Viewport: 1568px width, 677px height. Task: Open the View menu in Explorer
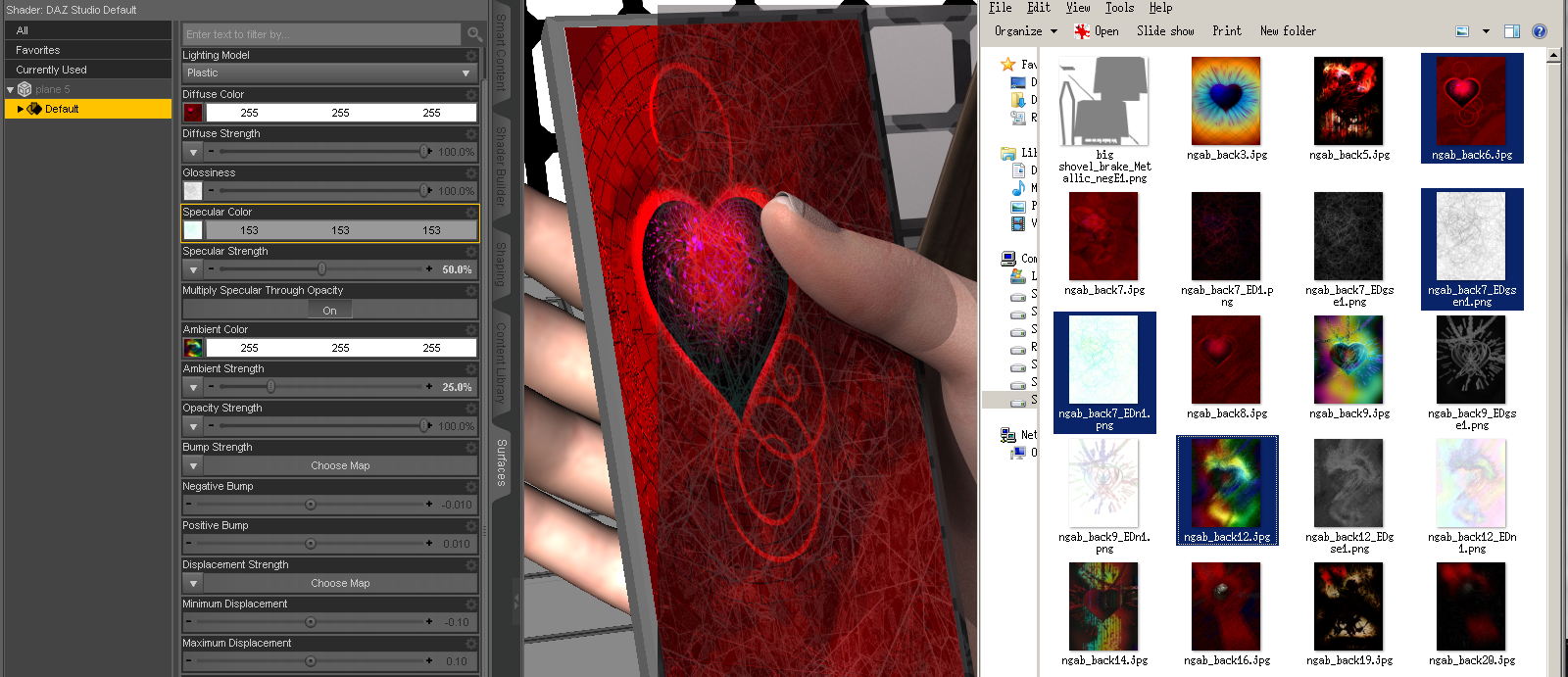click(x=1078, y=8)
